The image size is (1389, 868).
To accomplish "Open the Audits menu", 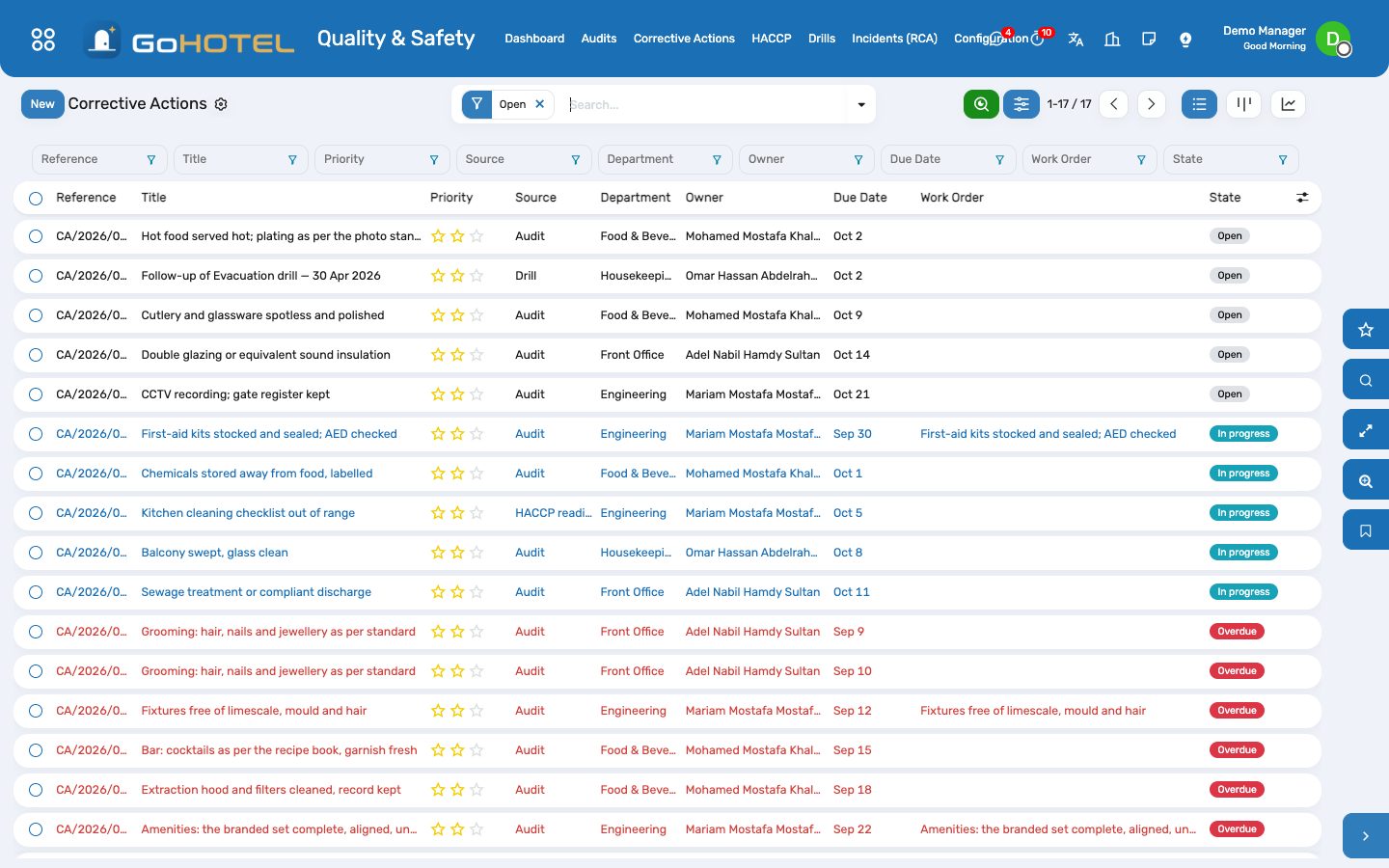I will [x=599, y=39].
